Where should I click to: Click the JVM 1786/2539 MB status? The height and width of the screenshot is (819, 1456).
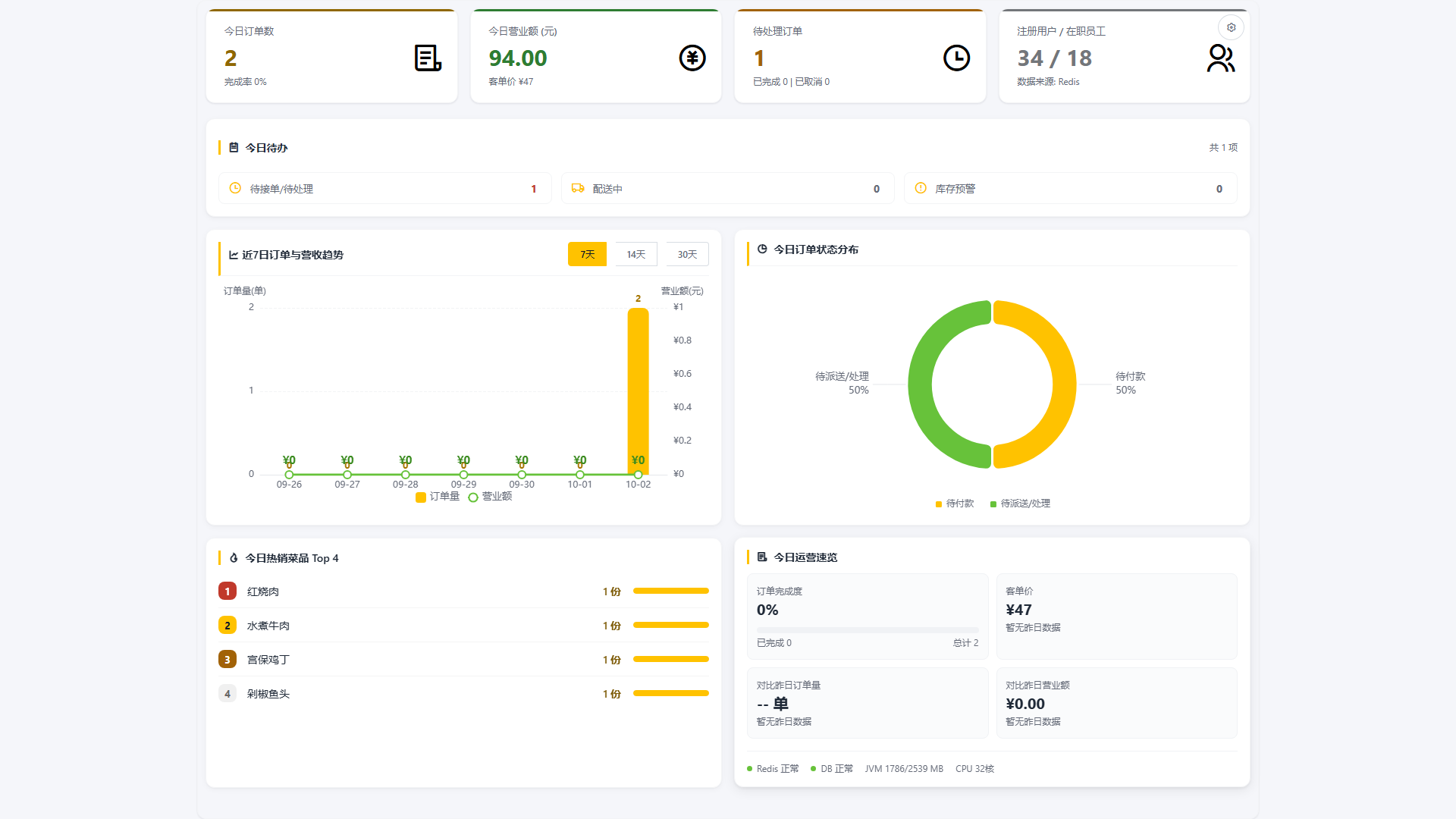(904, 768)
